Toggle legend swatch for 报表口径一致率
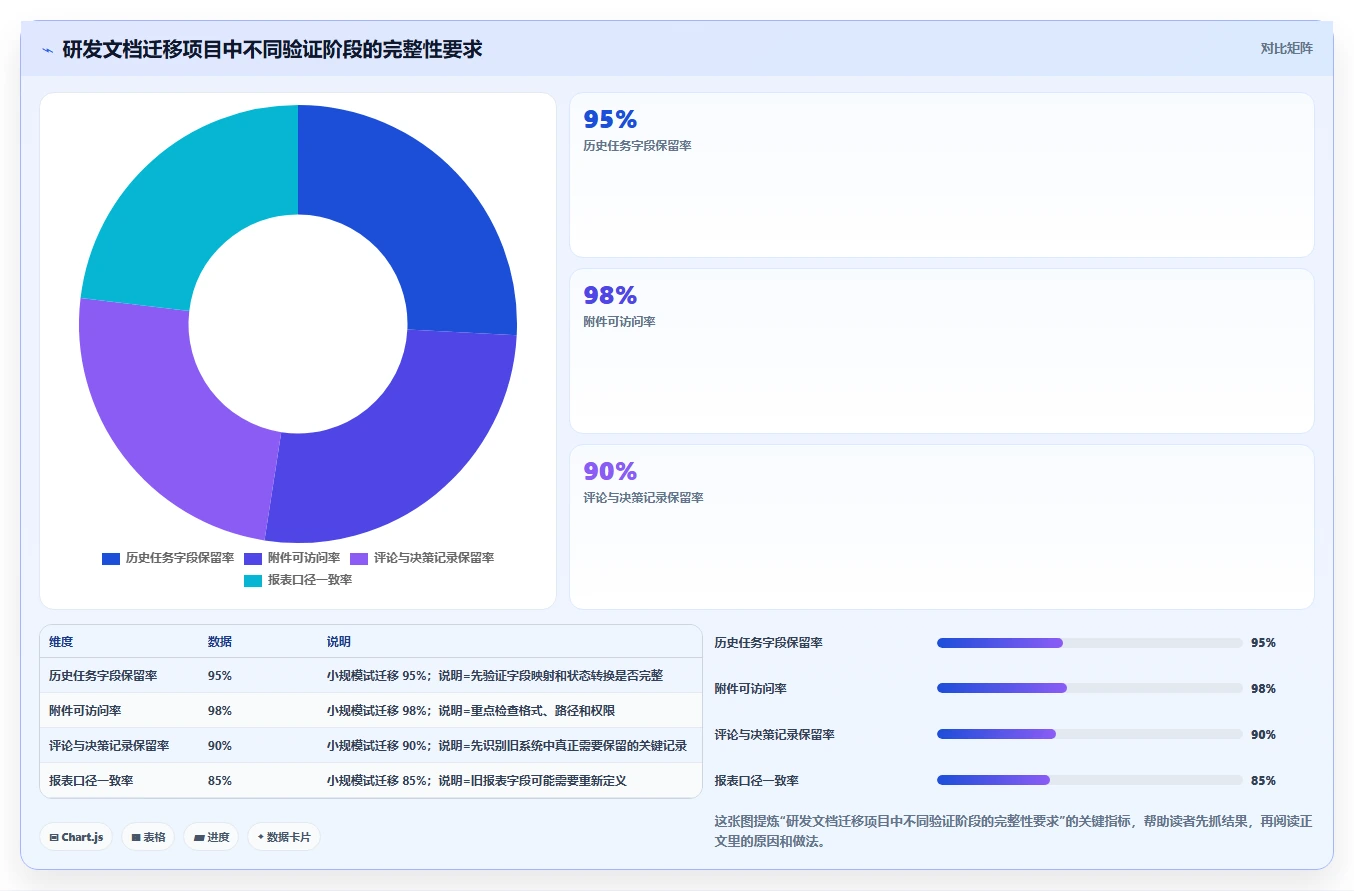This screenshot has height=891, width=1354. (253, 580)
